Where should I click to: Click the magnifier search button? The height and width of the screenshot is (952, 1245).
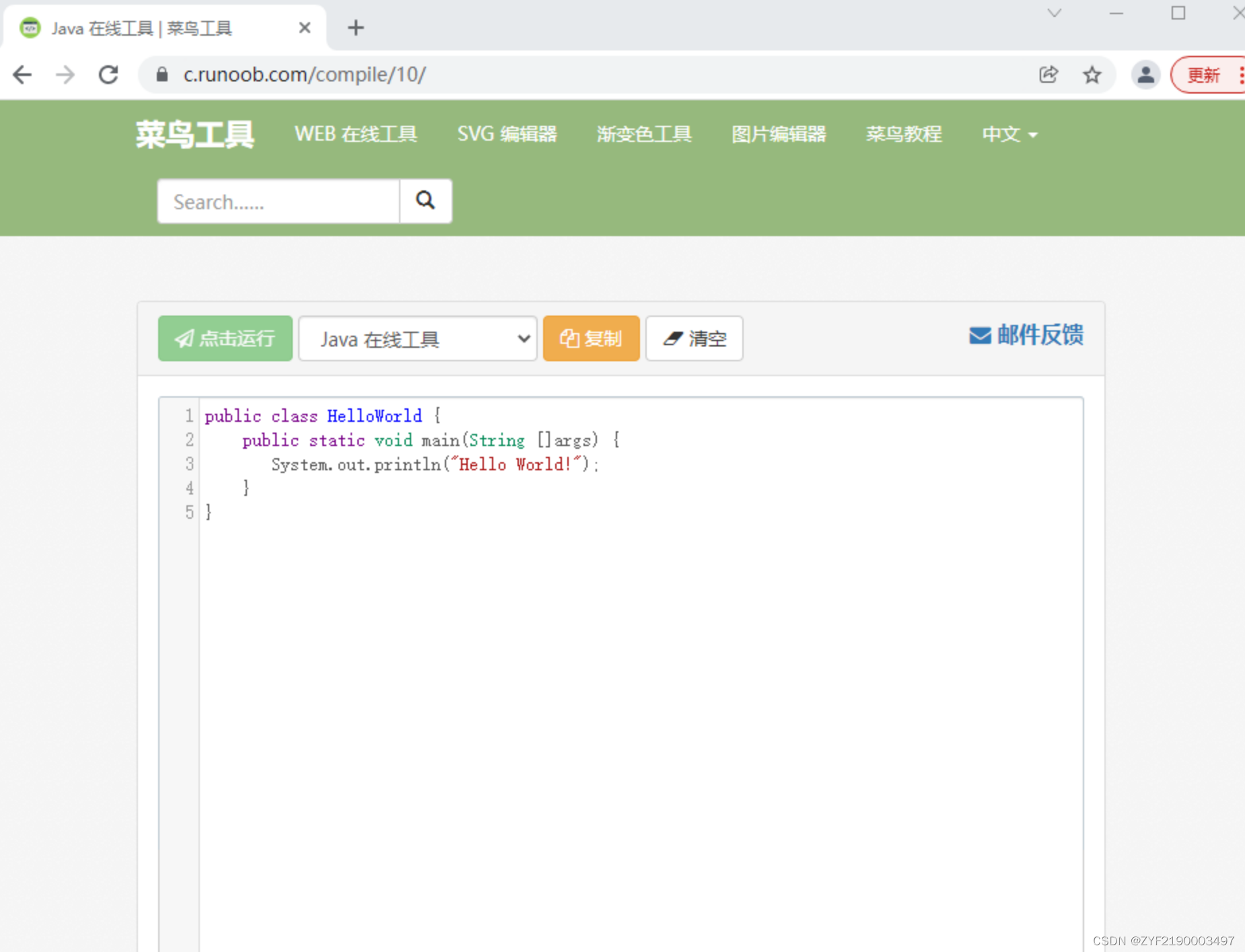point(425,200)
